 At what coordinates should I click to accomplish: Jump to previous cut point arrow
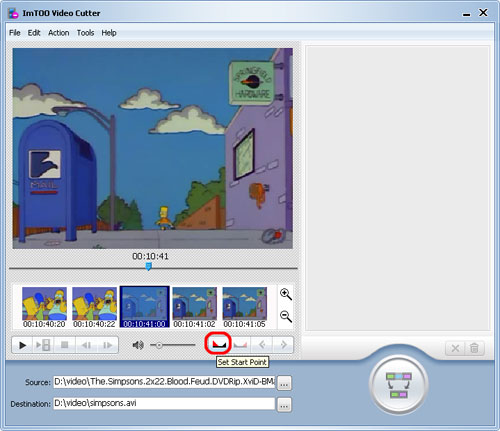(262, 345)
